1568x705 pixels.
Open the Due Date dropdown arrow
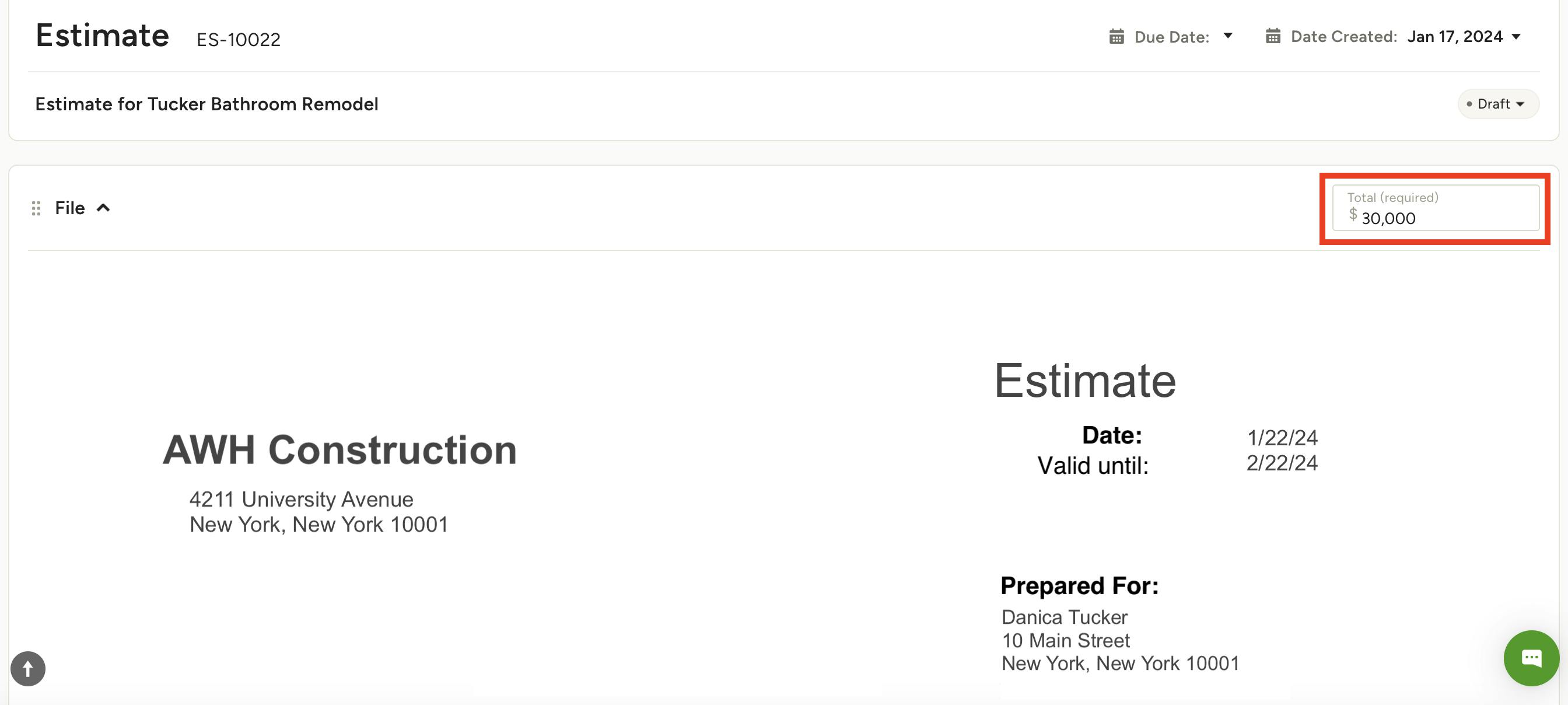tap(1228, 36)
